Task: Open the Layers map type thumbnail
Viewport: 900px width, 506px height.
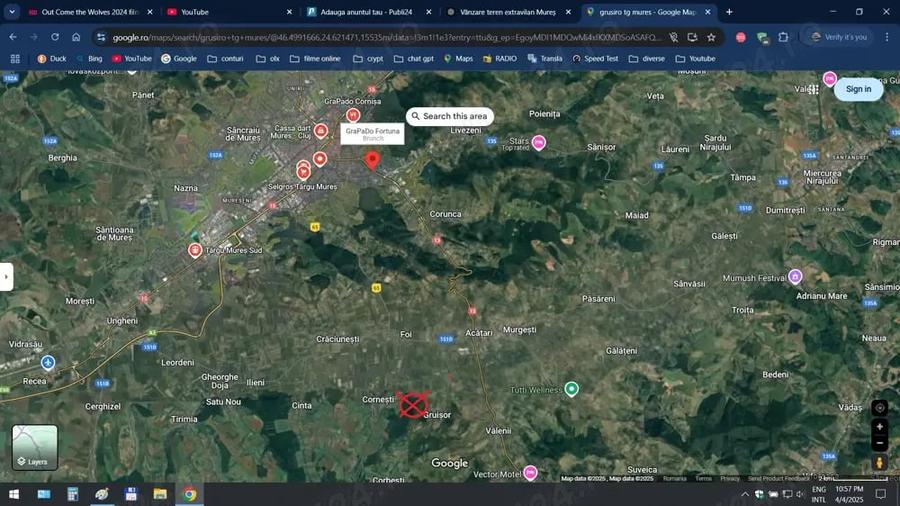Action: coord(34,447)
